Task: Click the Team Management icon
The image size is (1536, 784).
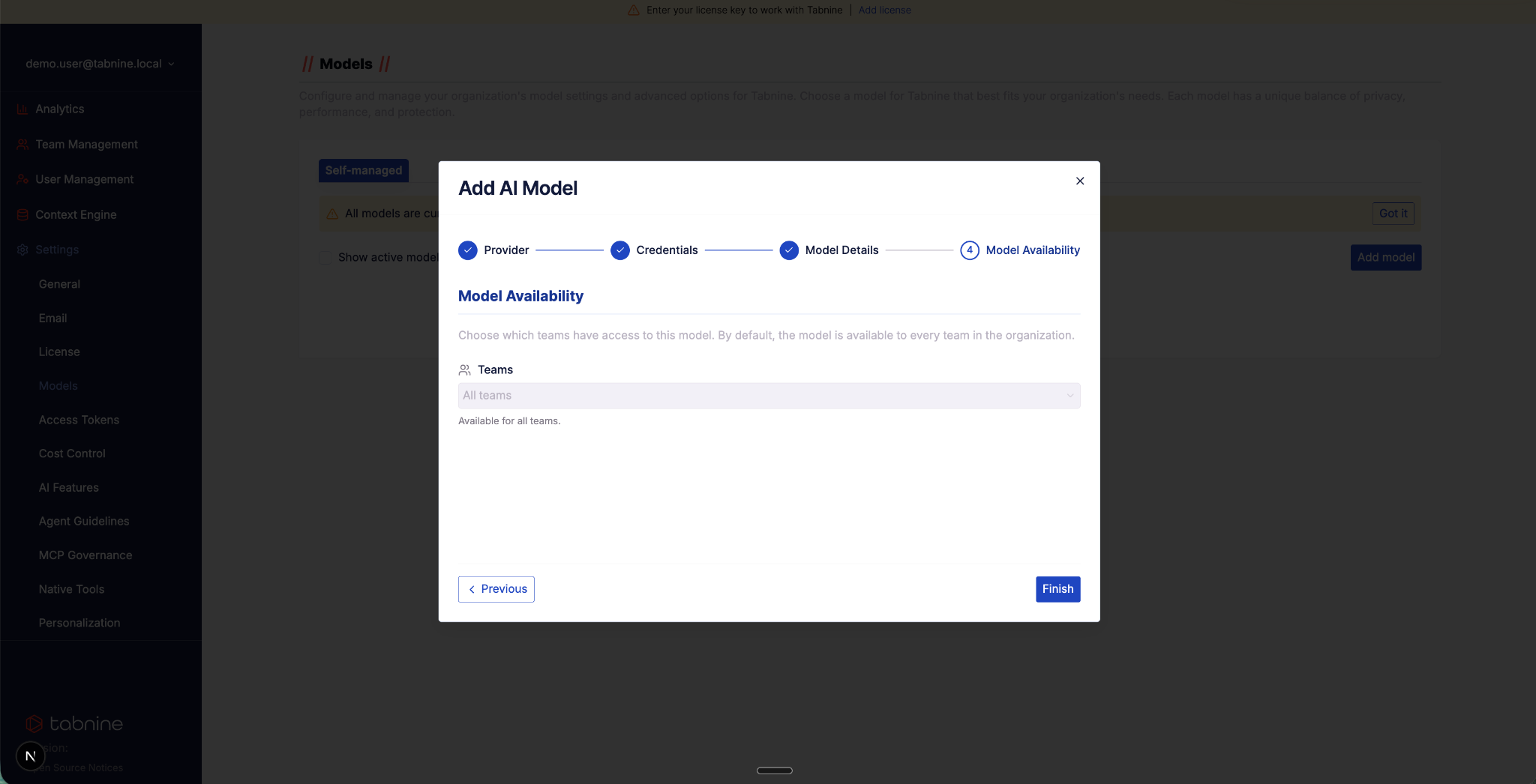Action: [22, 145]
